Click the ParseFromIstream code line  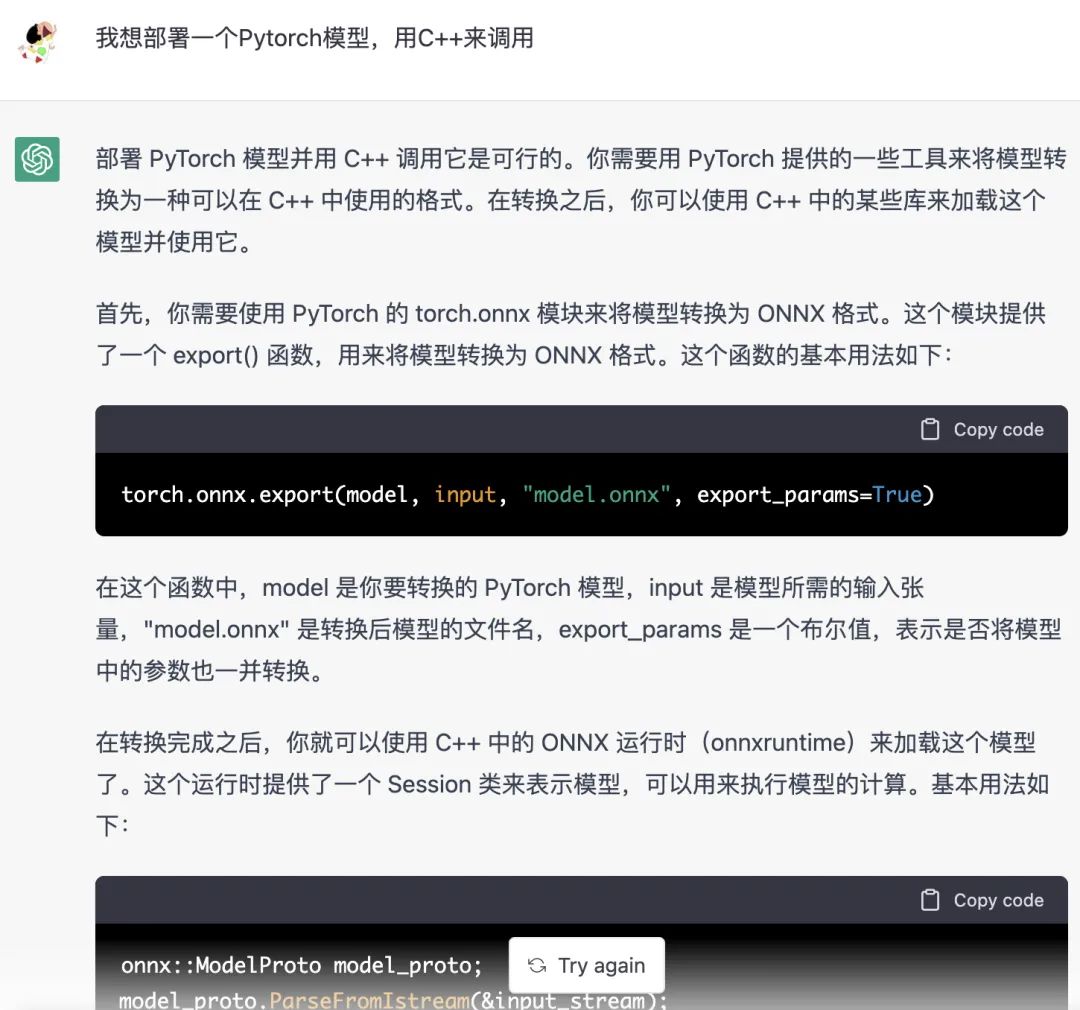(393, 1000)
